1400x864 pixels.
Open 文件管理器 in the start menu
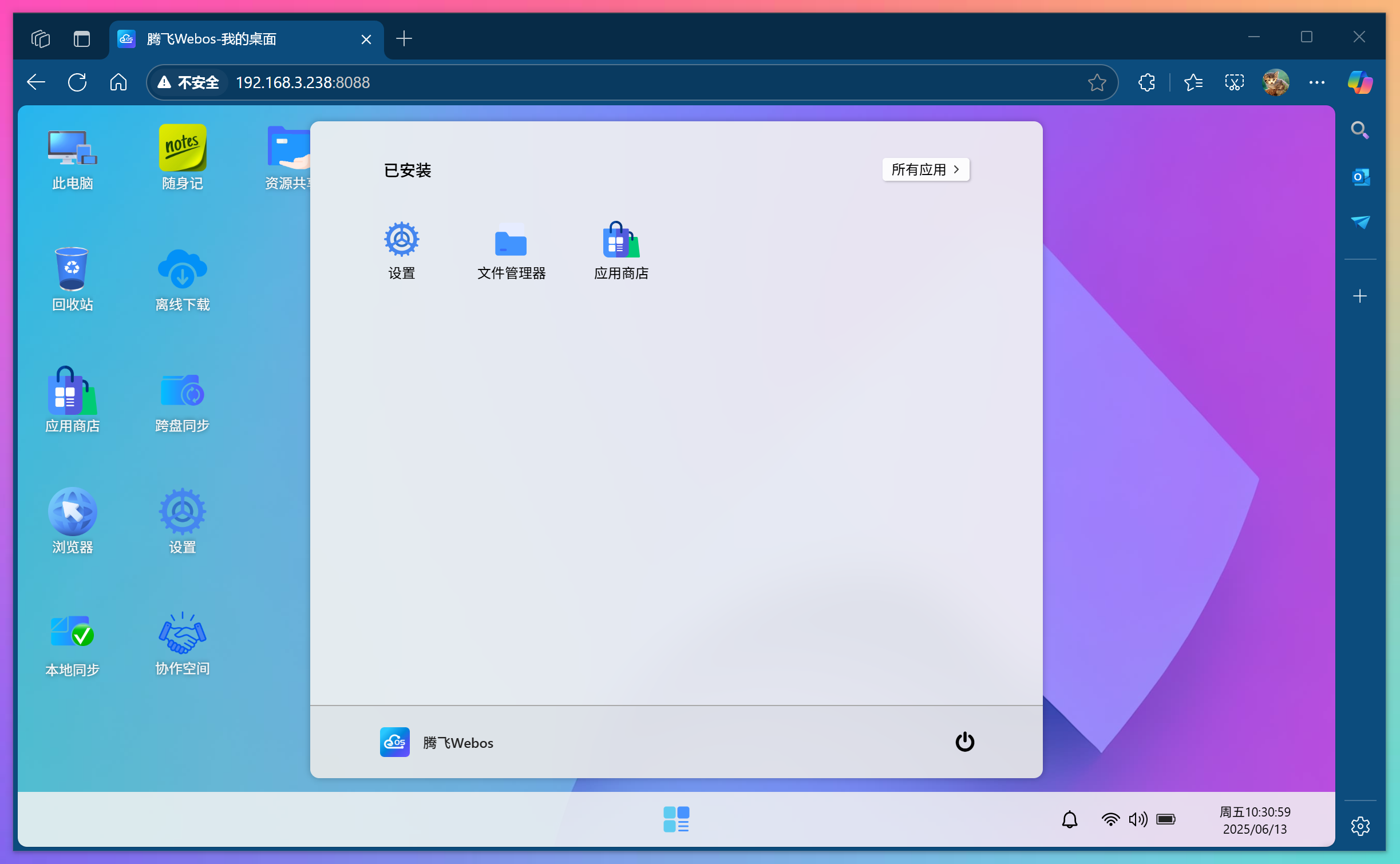tap(510, 251)
